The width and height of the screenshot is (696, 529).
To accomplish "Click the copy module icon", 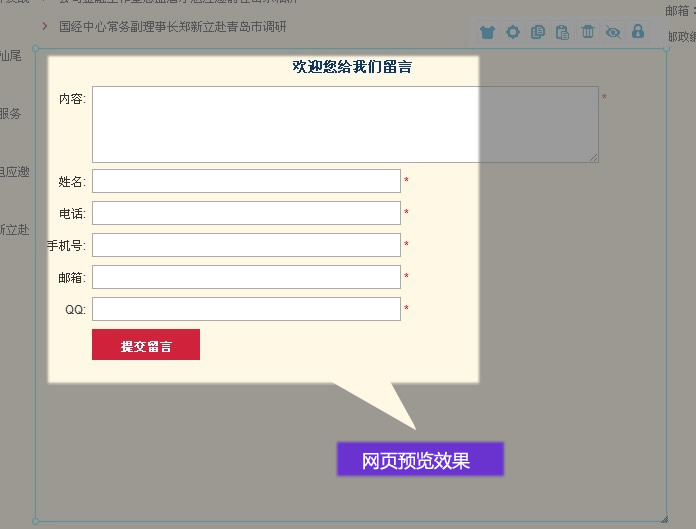I will [537, 32].
